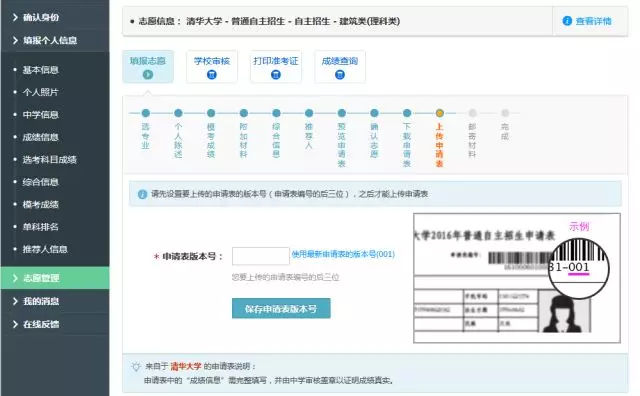Click the 附加材料 step dot
This screenshot has height=396, width=640.
pos(244,113)
